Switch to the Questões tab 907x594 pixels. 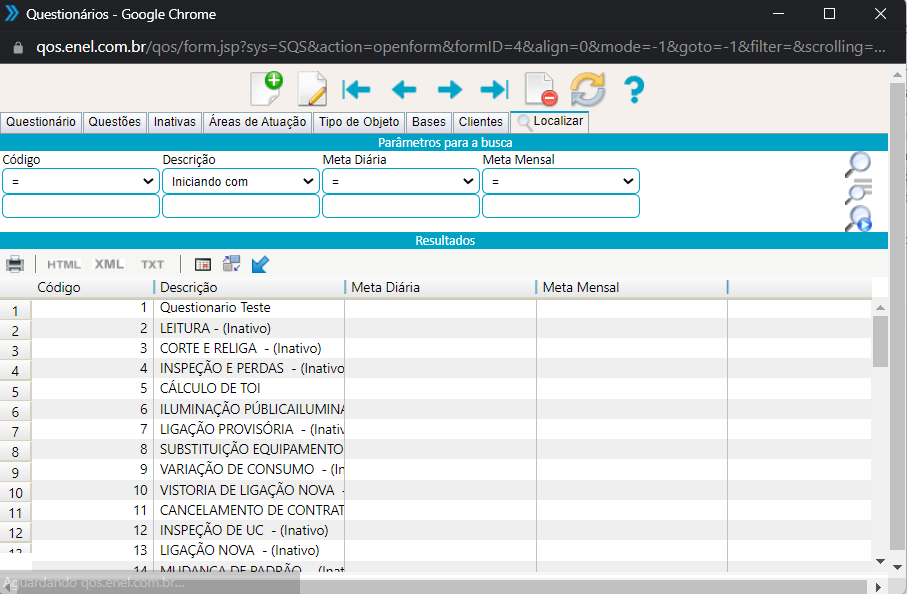[115, 122]
